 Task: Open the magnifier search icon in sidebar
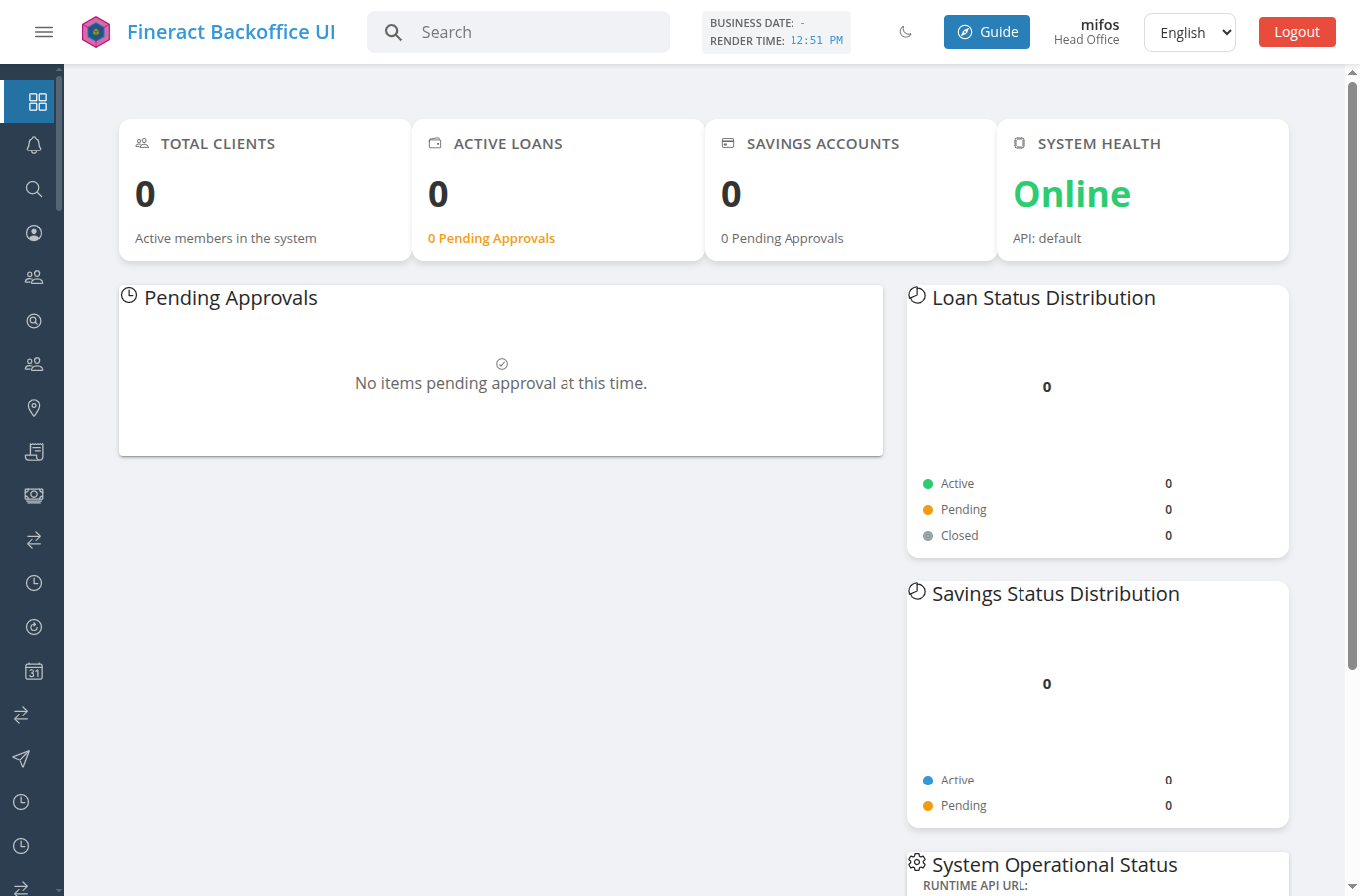pyautogui.click(x=34, y=189)
